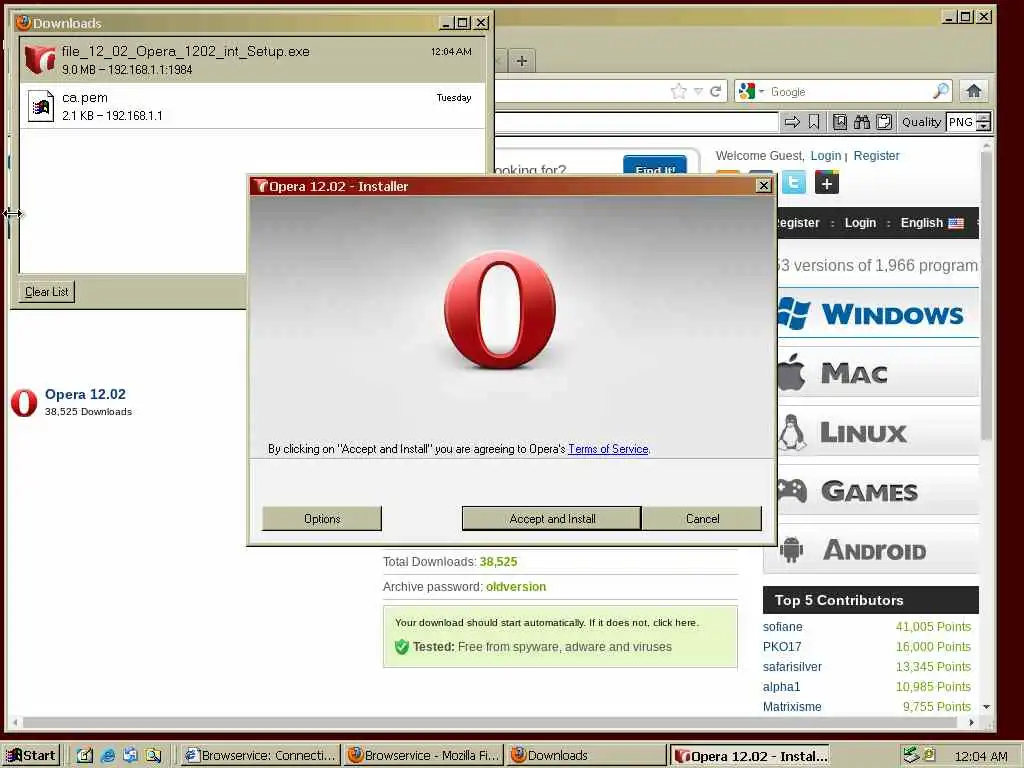Viewport: 1024px width, 768px height.
Task: Click the scroll down arrow of page
Action: click(986, 707)
